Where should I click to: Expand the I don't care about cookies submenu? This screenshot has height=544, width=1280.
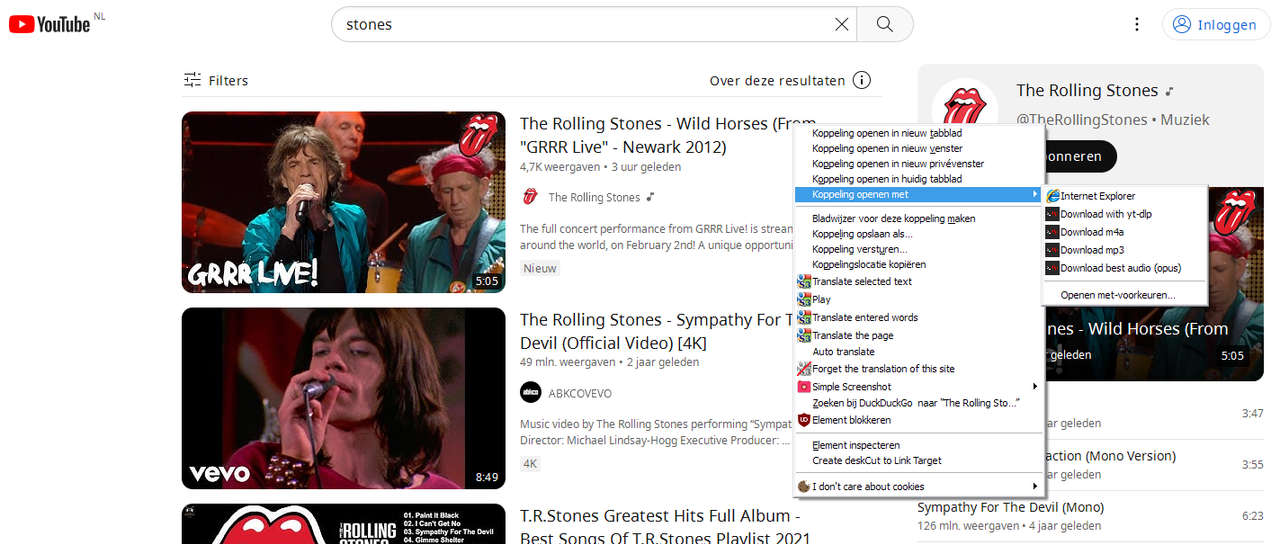918,486
